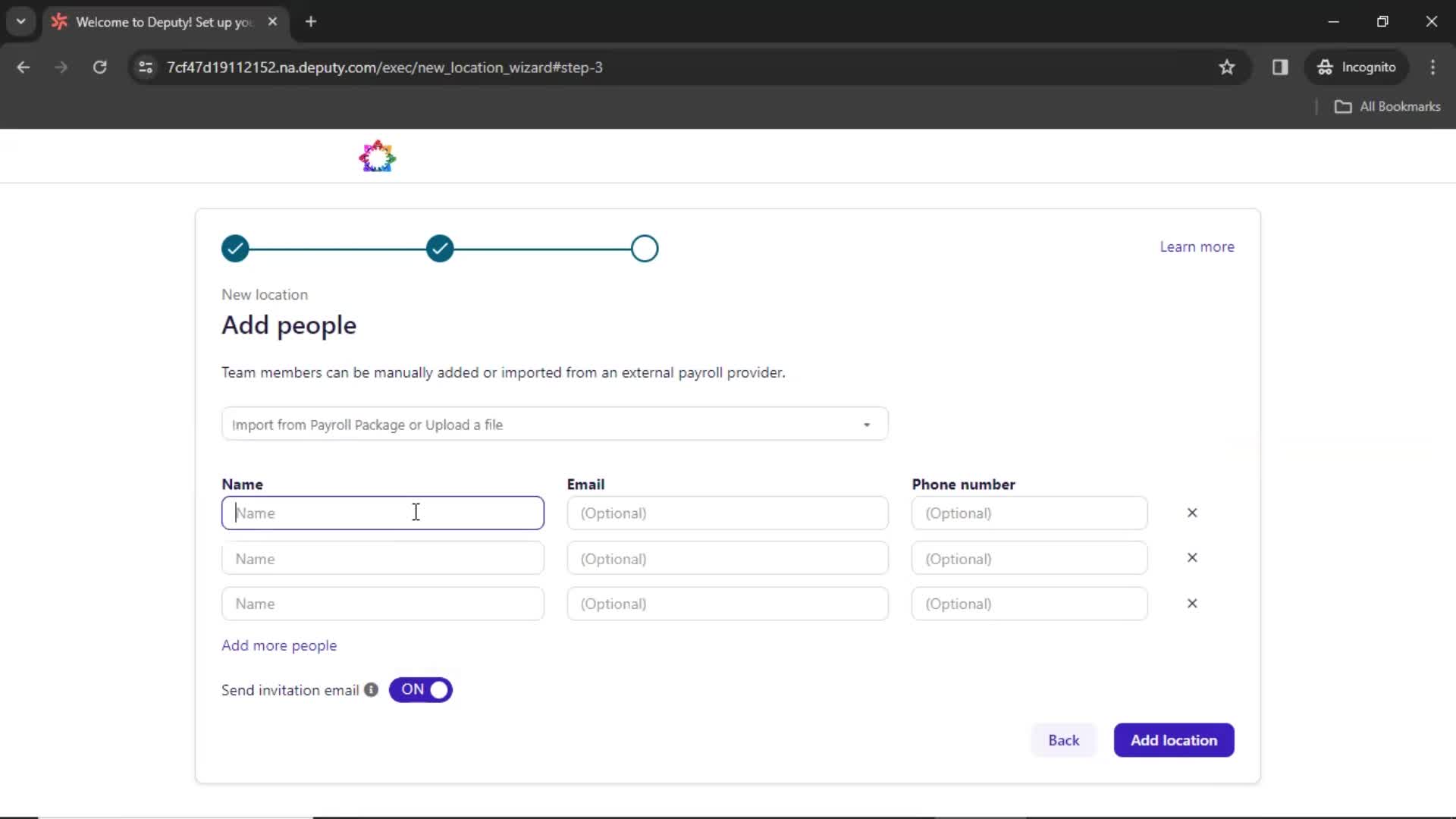The image size is (1456, 819).
Task: Click the remove first row X icon
Action: (x=1192, y=512)
